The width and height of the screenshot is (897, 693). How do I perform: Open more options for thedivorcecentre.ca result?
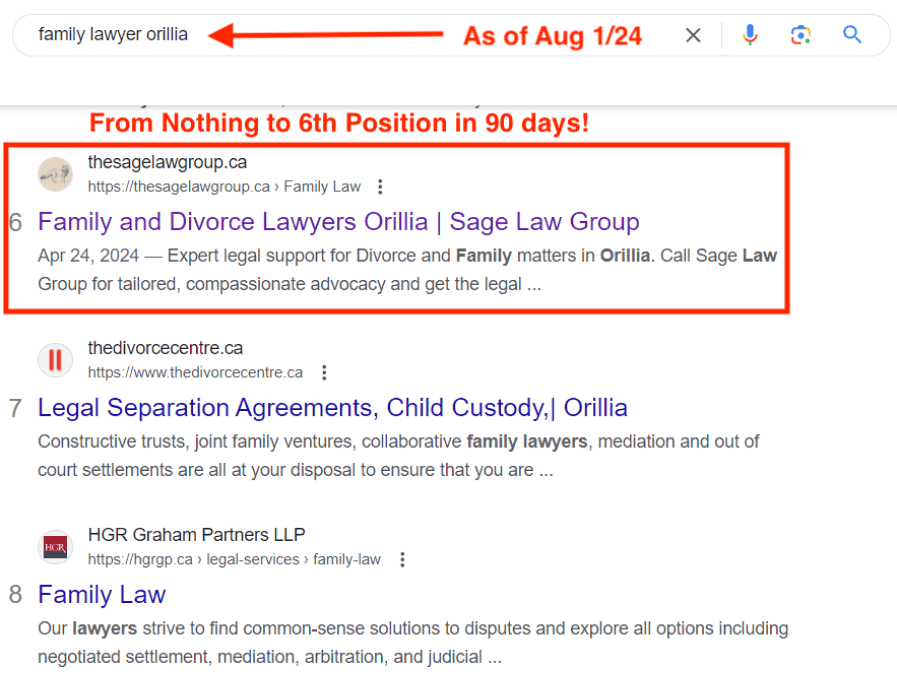[x=323, y=373]
